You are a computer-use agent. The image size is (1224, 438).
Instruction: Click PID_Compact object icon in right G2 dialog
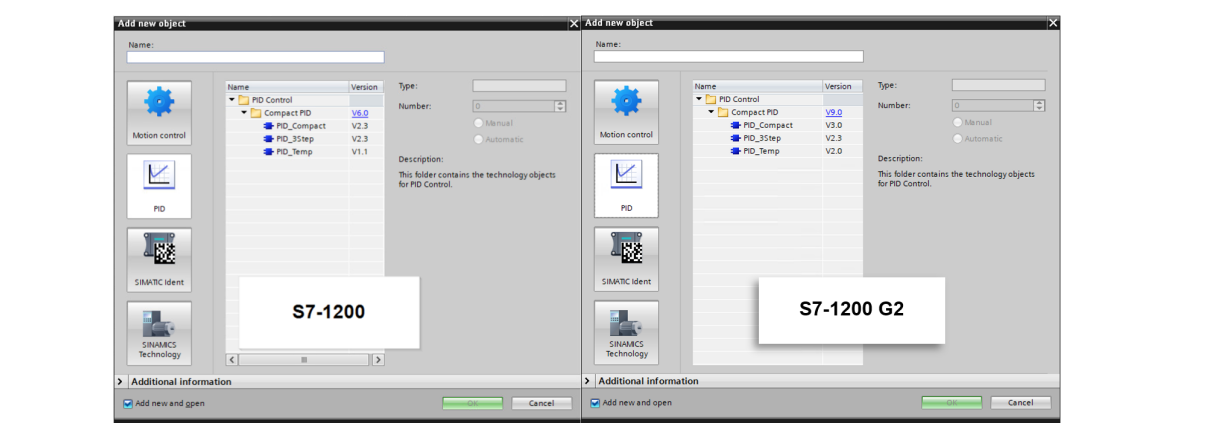point(736,125)
